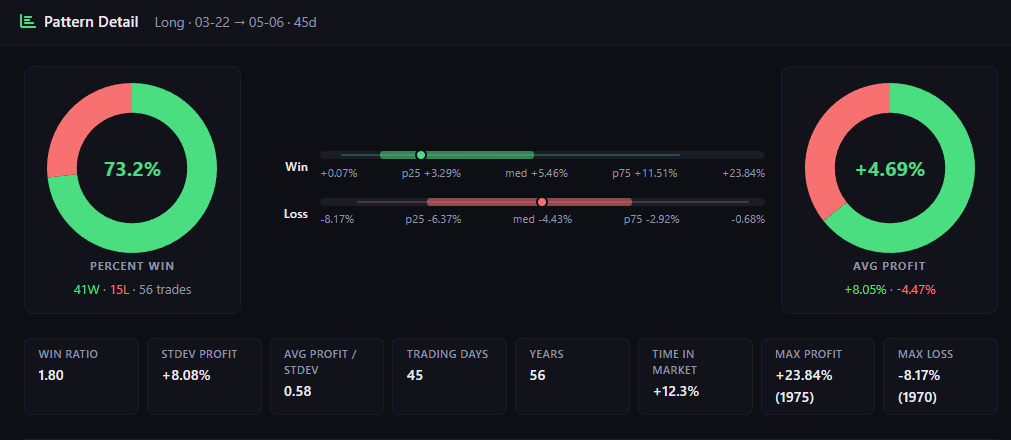Viewport: 1011px width, 440px height.
Task: Click the 73.2% value inside the donut
Action: pyautogui.click(x=132, y=169)
